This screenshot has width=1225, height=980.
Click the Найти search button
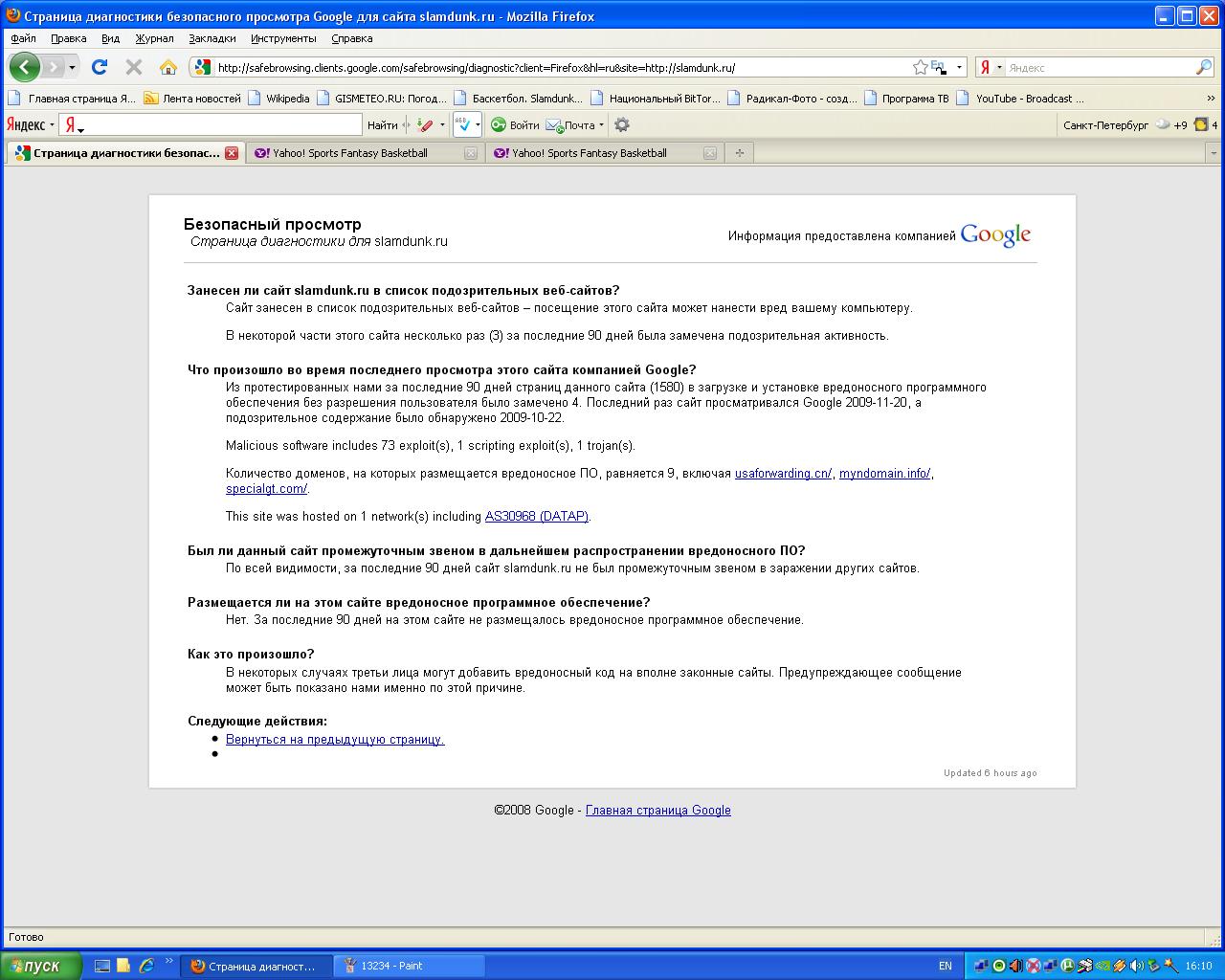click(382, 125)
